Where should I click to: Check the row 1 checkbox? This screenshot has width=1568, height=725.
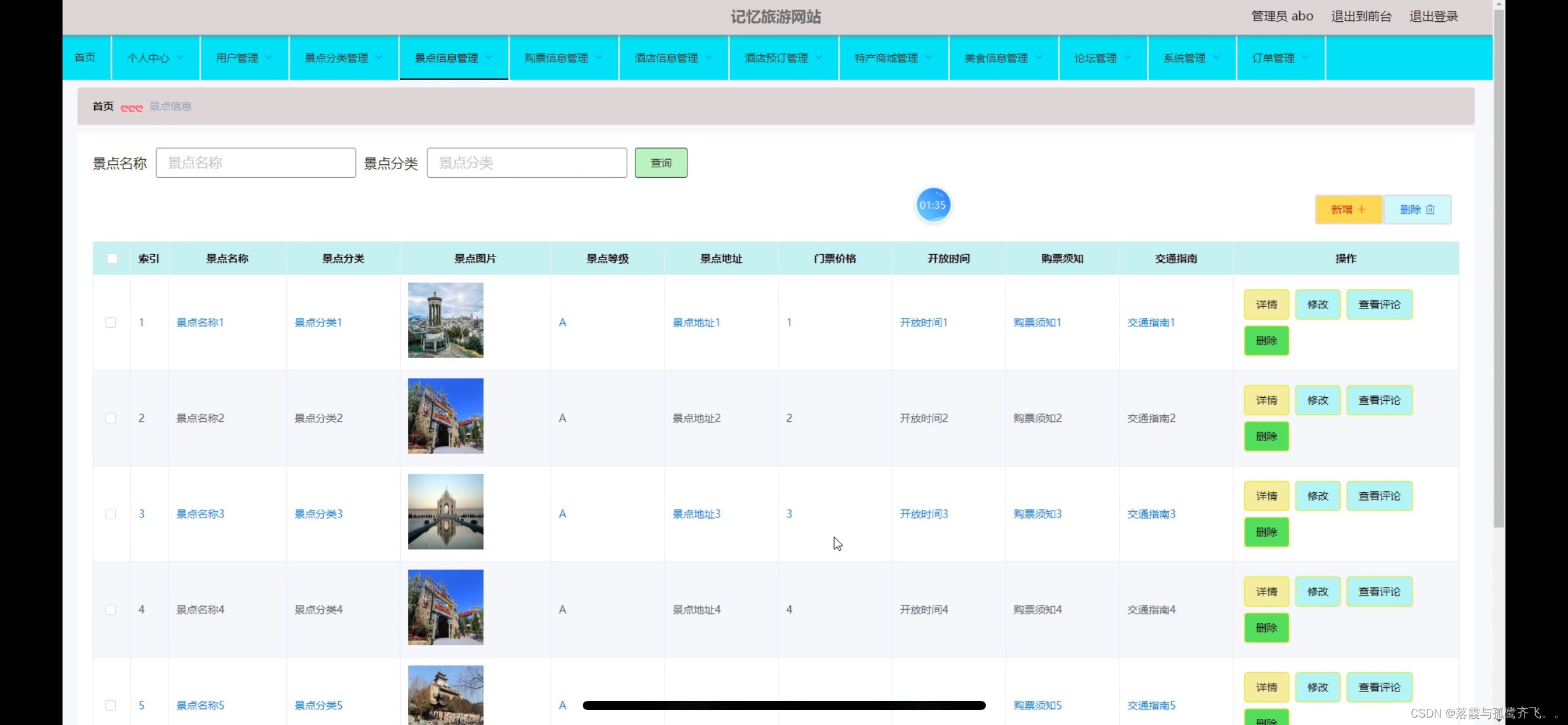click(x=111, y=323)
